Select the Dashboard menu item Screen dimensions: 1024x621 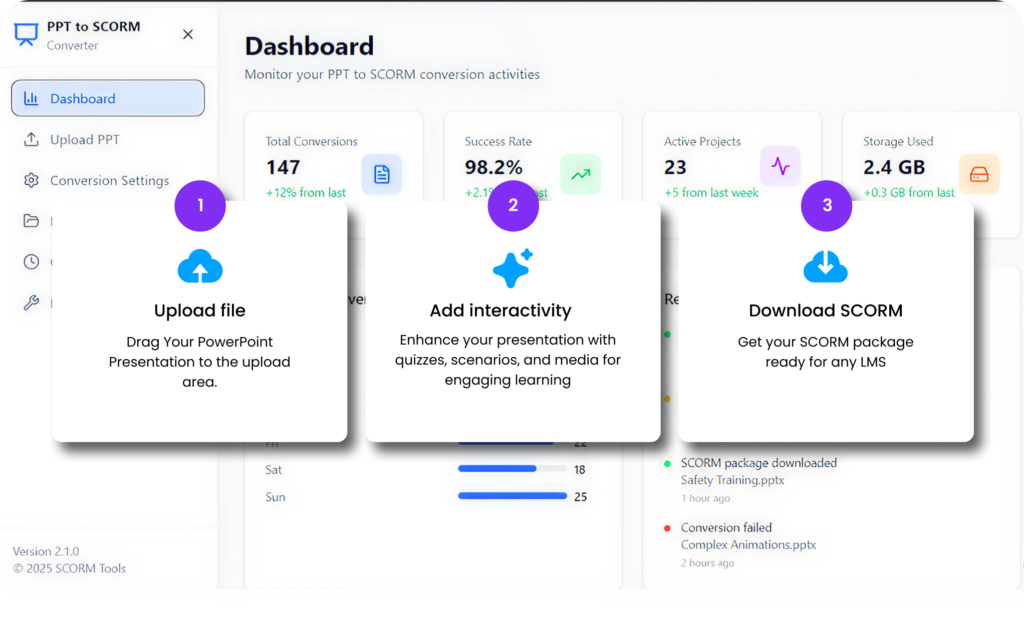(107, 97)
